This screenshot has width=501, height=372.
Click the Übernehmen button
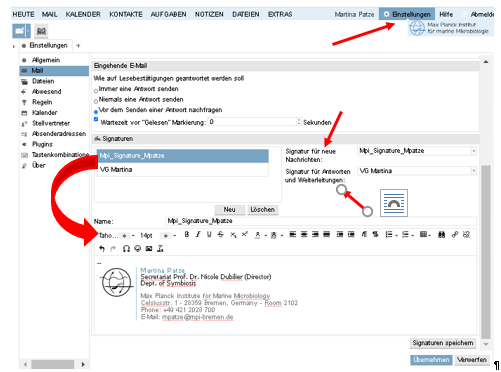coord(431,360)
